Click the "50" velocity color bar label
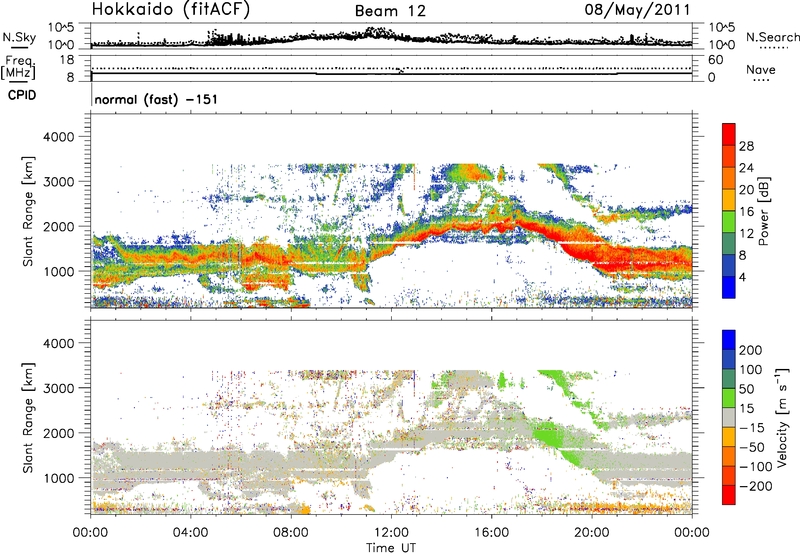This screenshot has width=800, height=554. click(746, 389)
